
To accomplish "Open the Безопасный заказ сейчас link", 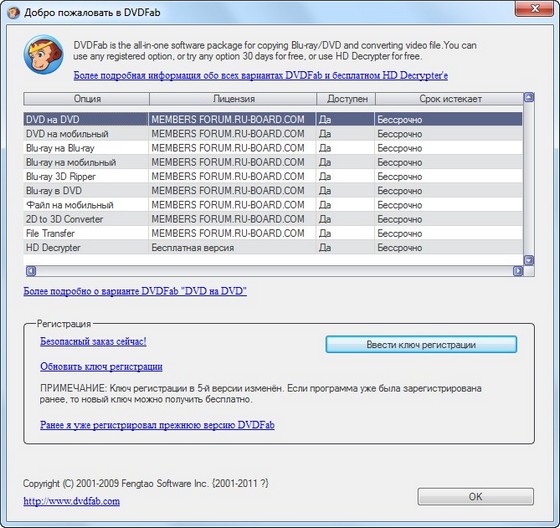I will [x=93, y=342].
